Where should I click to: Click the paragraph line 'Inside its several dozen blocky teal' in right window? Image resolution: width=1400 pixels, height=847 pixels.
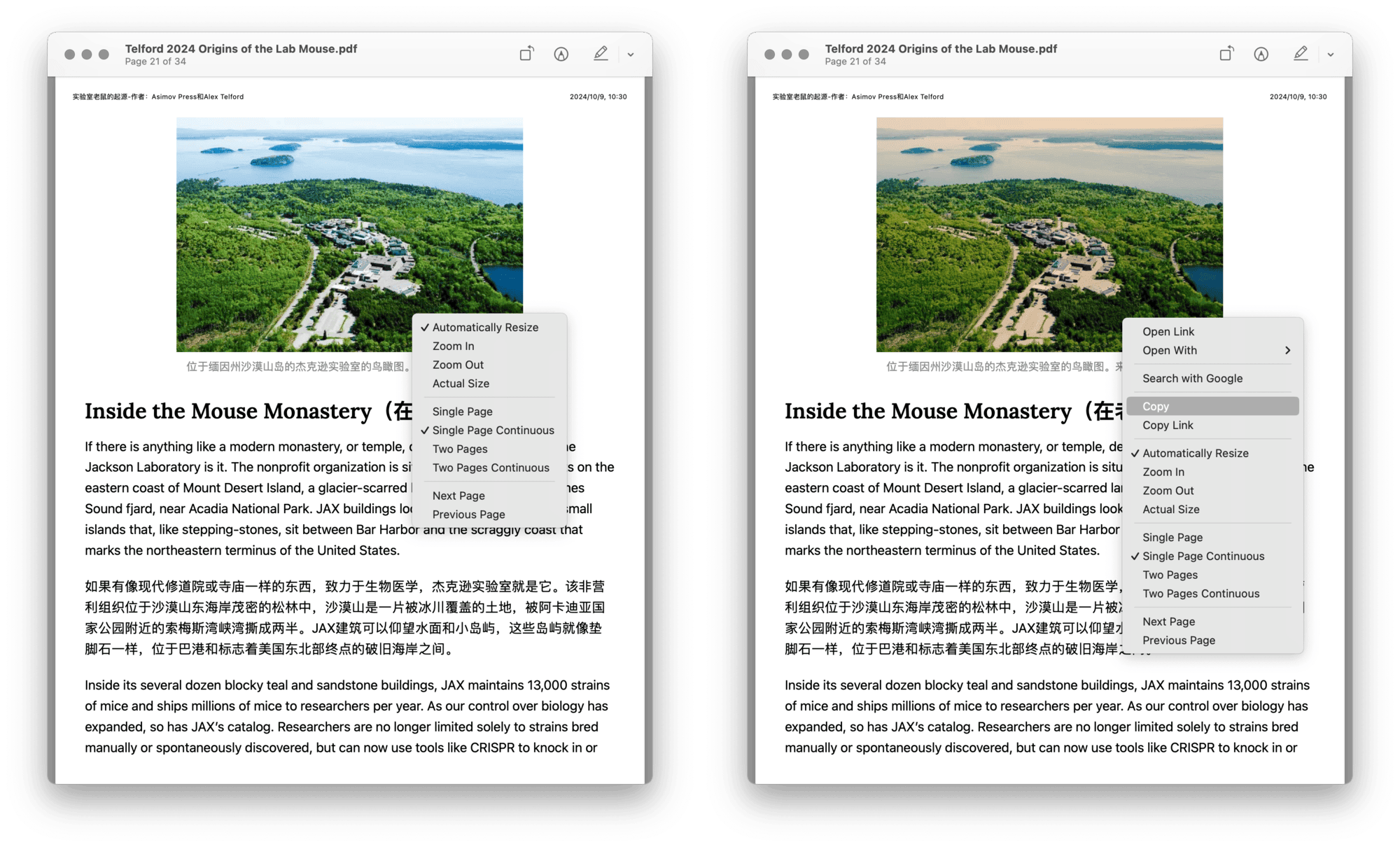(1047, 685)
